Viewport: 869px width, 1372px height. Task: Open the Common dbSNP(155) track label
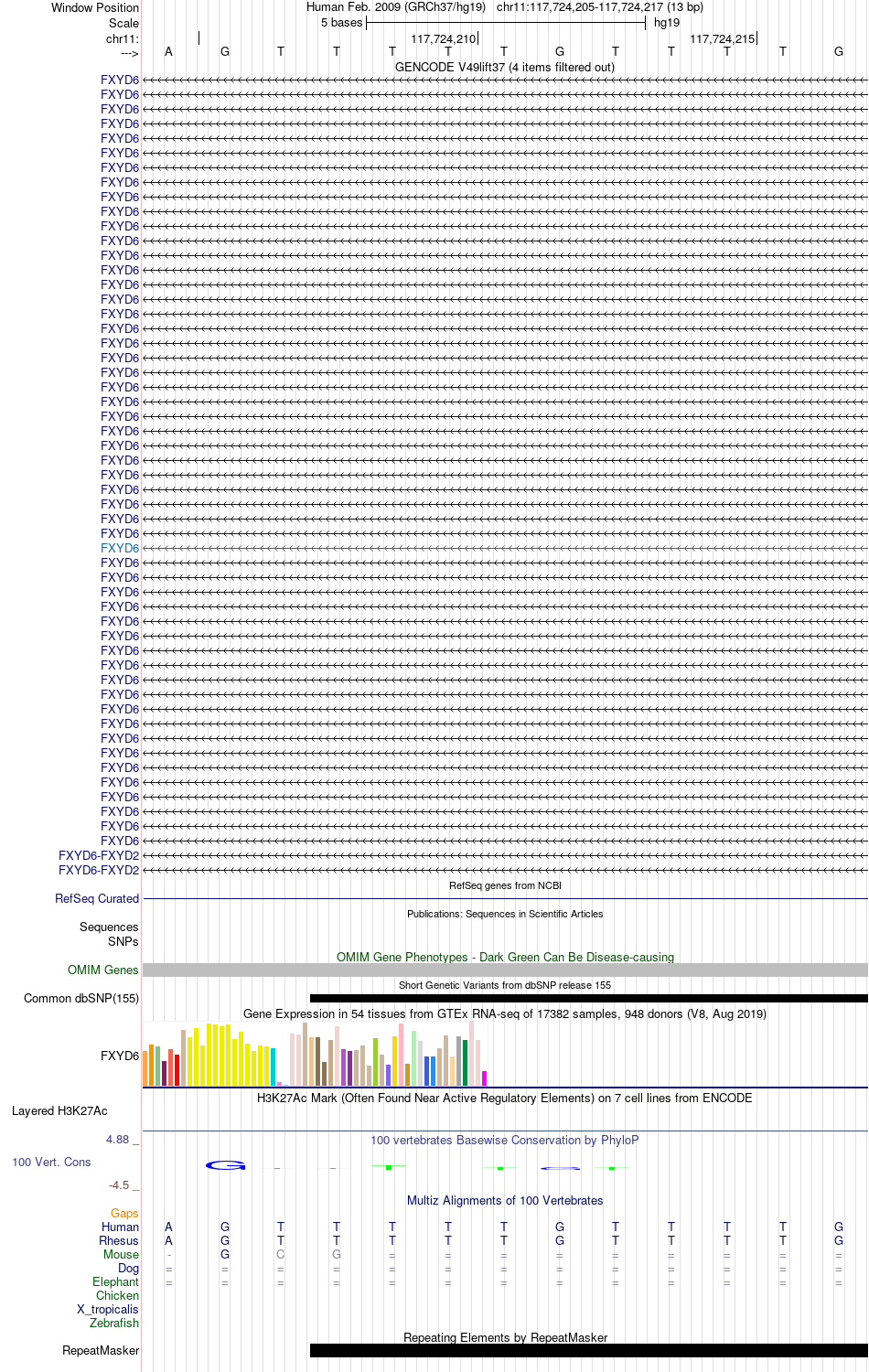tap(81, 998)
